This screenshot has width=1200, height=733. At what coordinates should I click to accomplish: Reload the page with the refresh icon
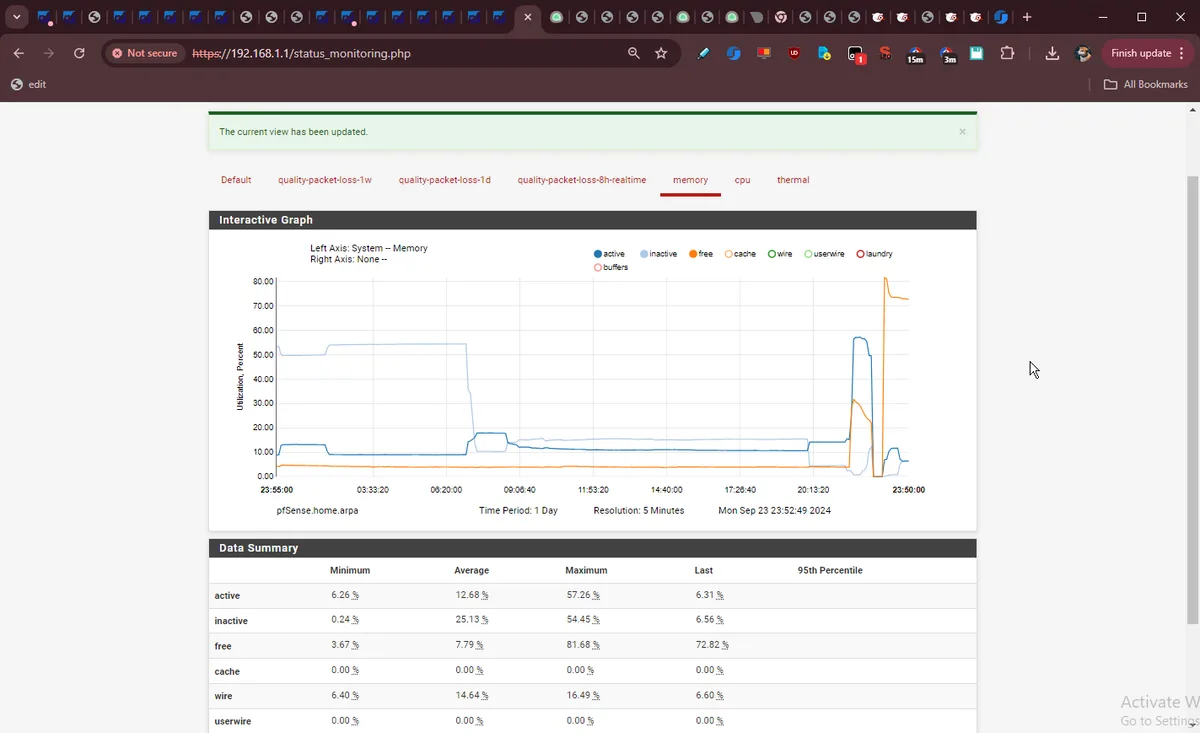79,53
